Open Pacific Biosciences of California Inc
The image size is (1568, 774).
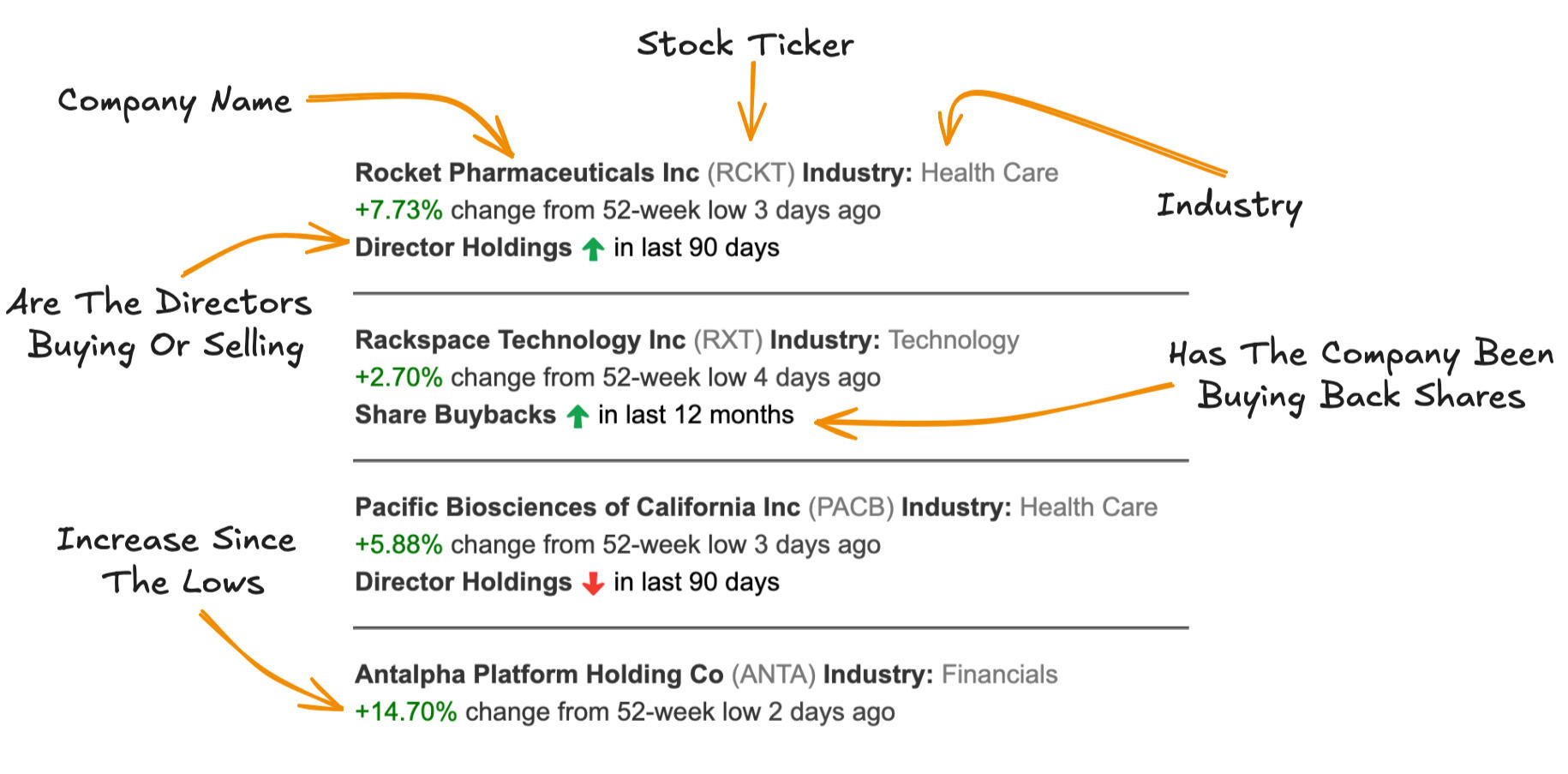coord(578,507)
